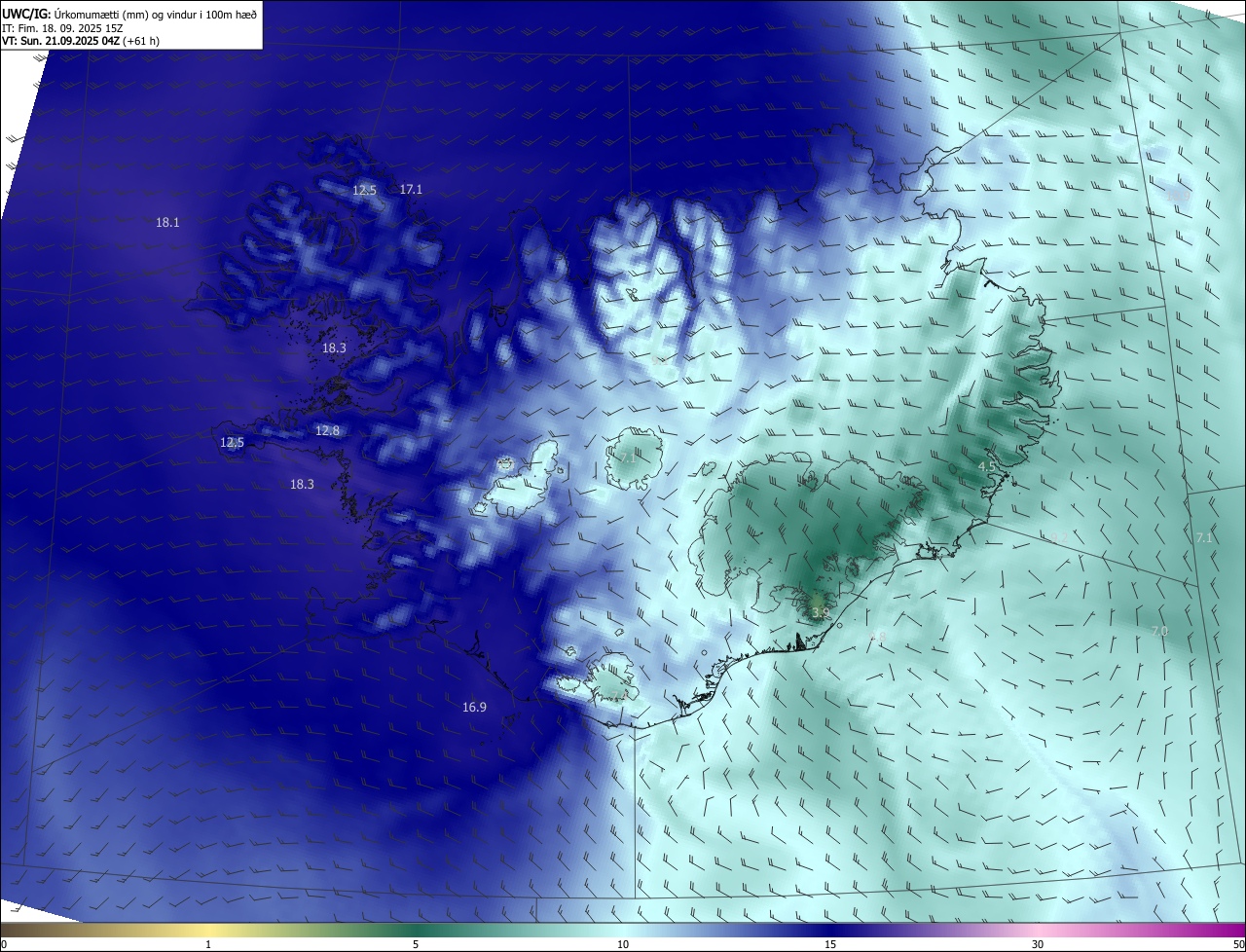Image resolution: width=1246 pixels, height=952 pixels.
Task: Click the 12.5 value beside the 12.8 label
Action: (232, 443)
